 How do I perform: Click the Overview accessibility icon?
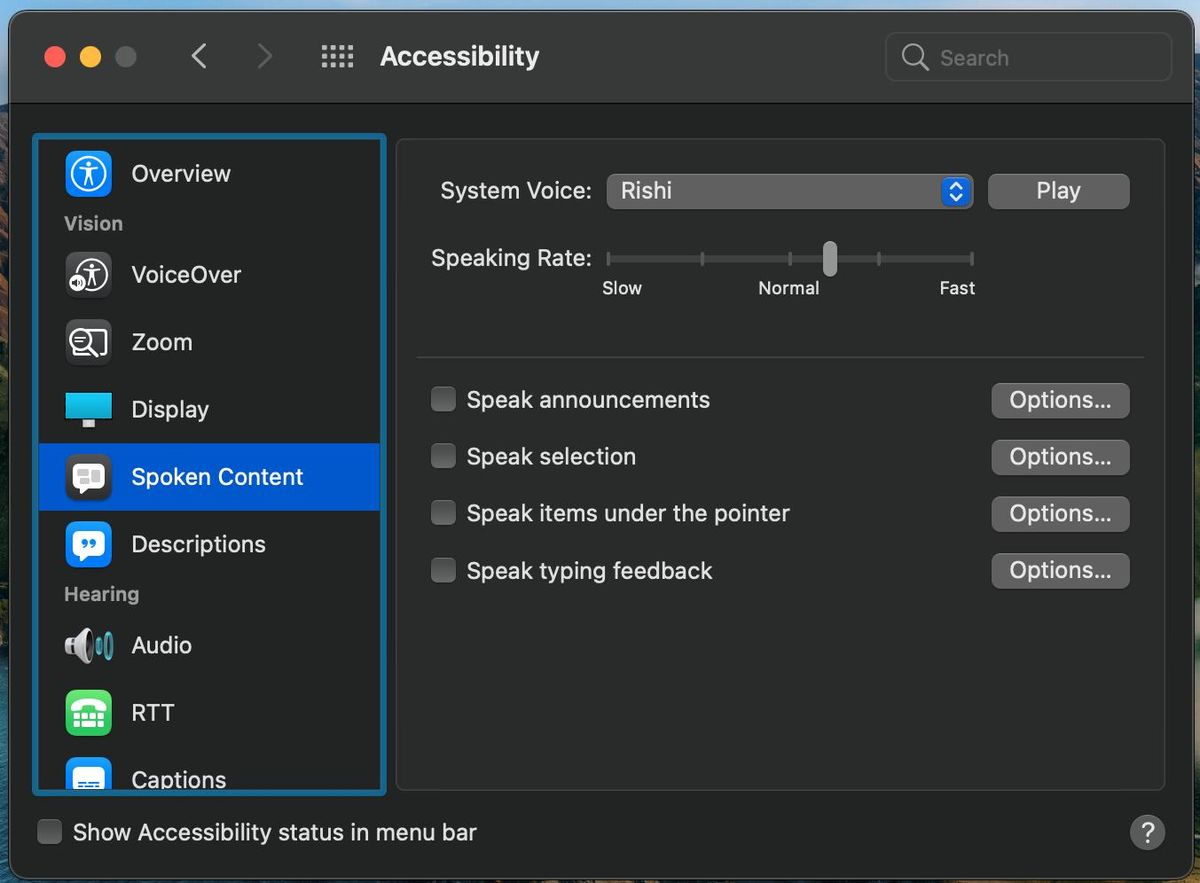[x=88, y=173]
